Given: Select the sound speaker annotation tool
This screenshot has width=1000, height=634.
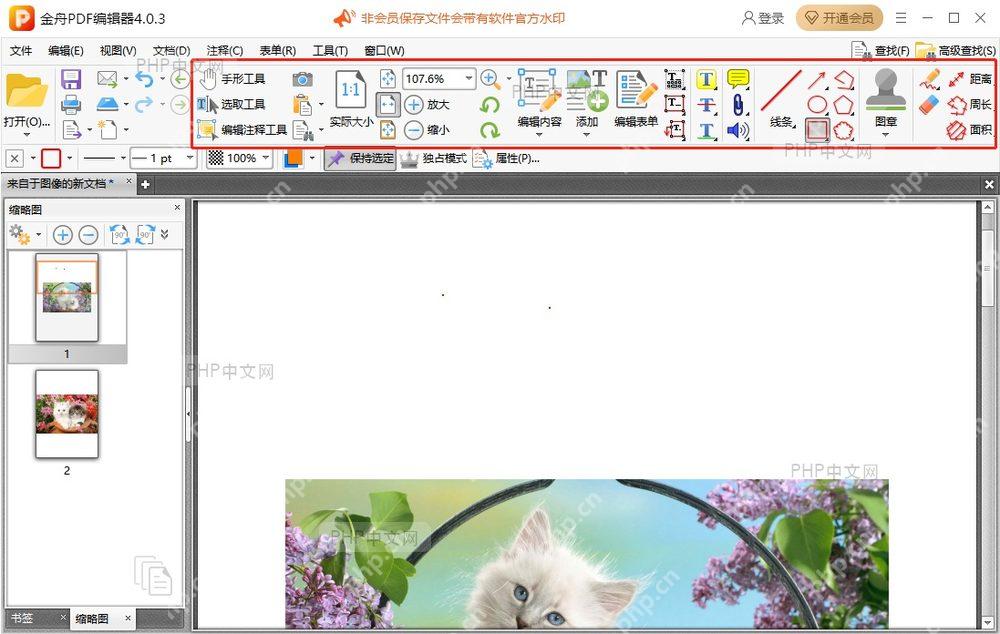Looking at the screenshot, I should point(738,130).
